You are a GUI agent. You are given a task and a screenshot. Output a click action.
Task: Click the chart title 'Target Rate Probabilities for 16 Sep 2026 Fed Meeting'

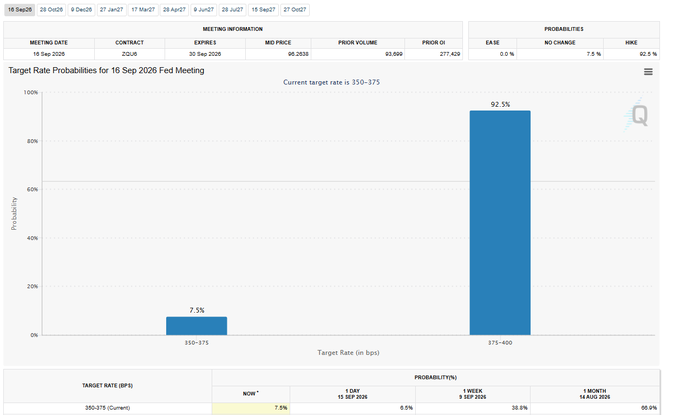pos(106,70)
